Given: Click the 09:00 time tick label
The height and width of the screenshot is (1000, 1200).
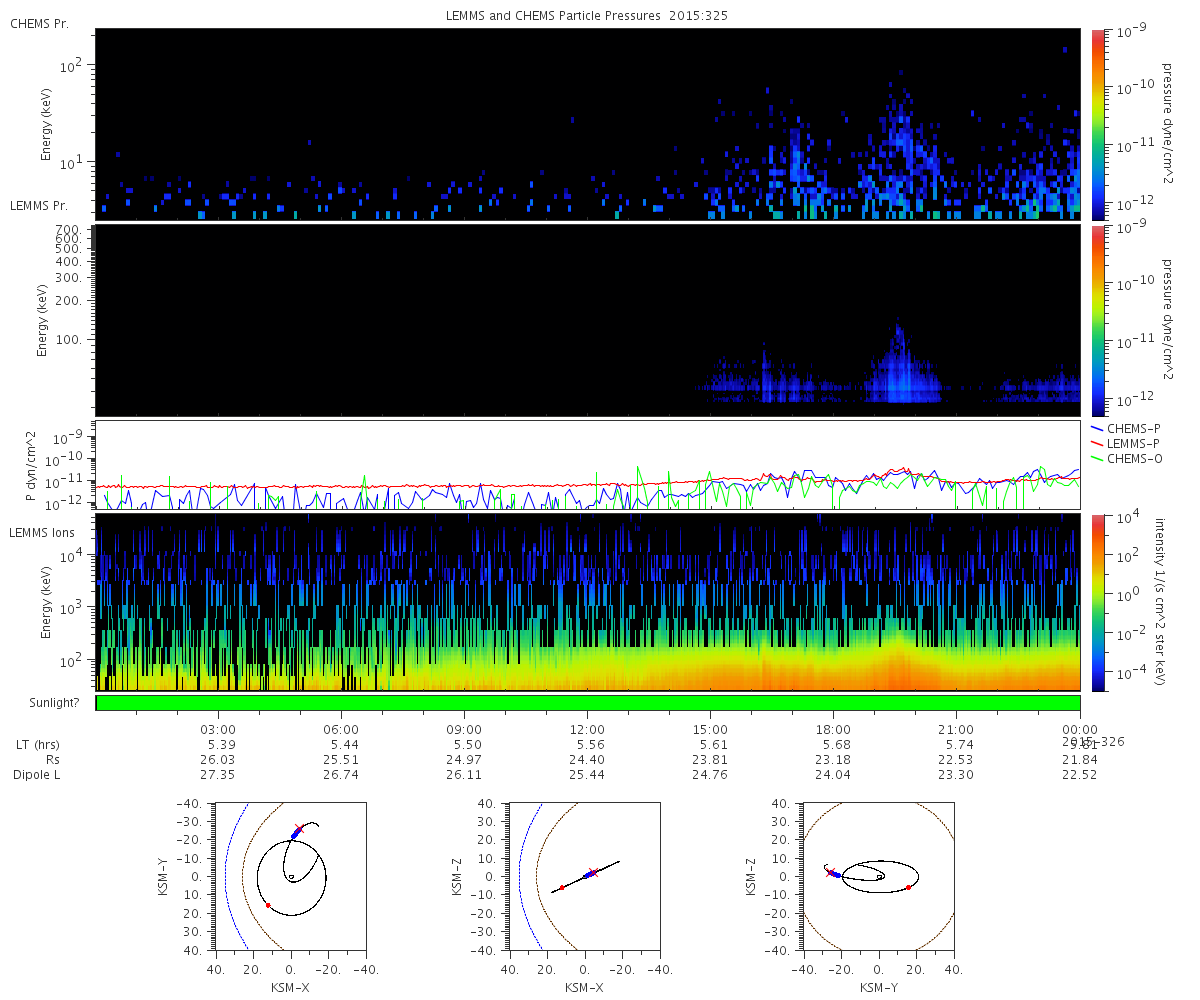Looking at the screenshot, I should pos(464,729).
